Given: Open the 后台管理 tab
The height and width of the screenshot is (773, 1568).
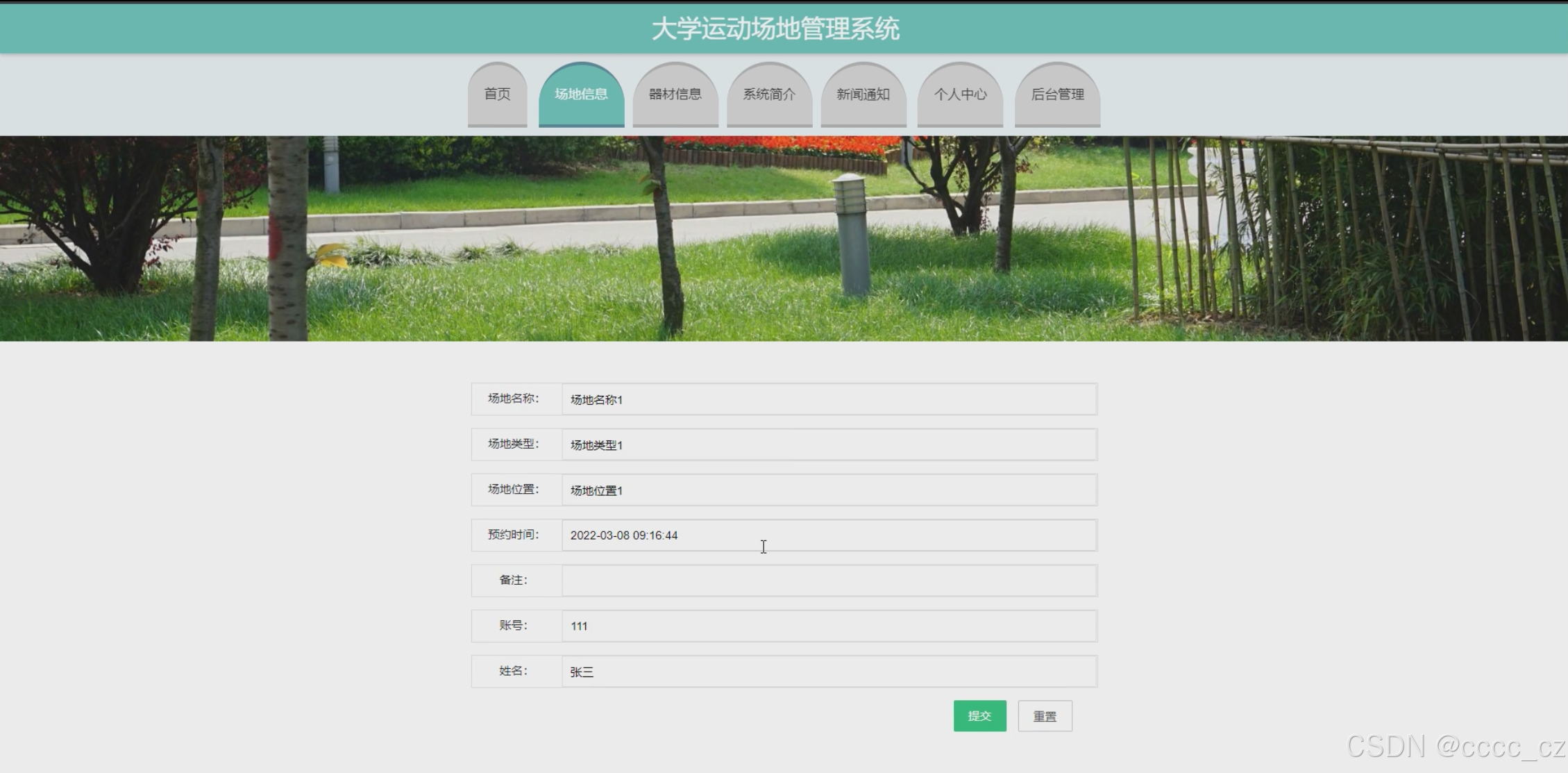Looking at the screenshot, I should point(1057,94).
